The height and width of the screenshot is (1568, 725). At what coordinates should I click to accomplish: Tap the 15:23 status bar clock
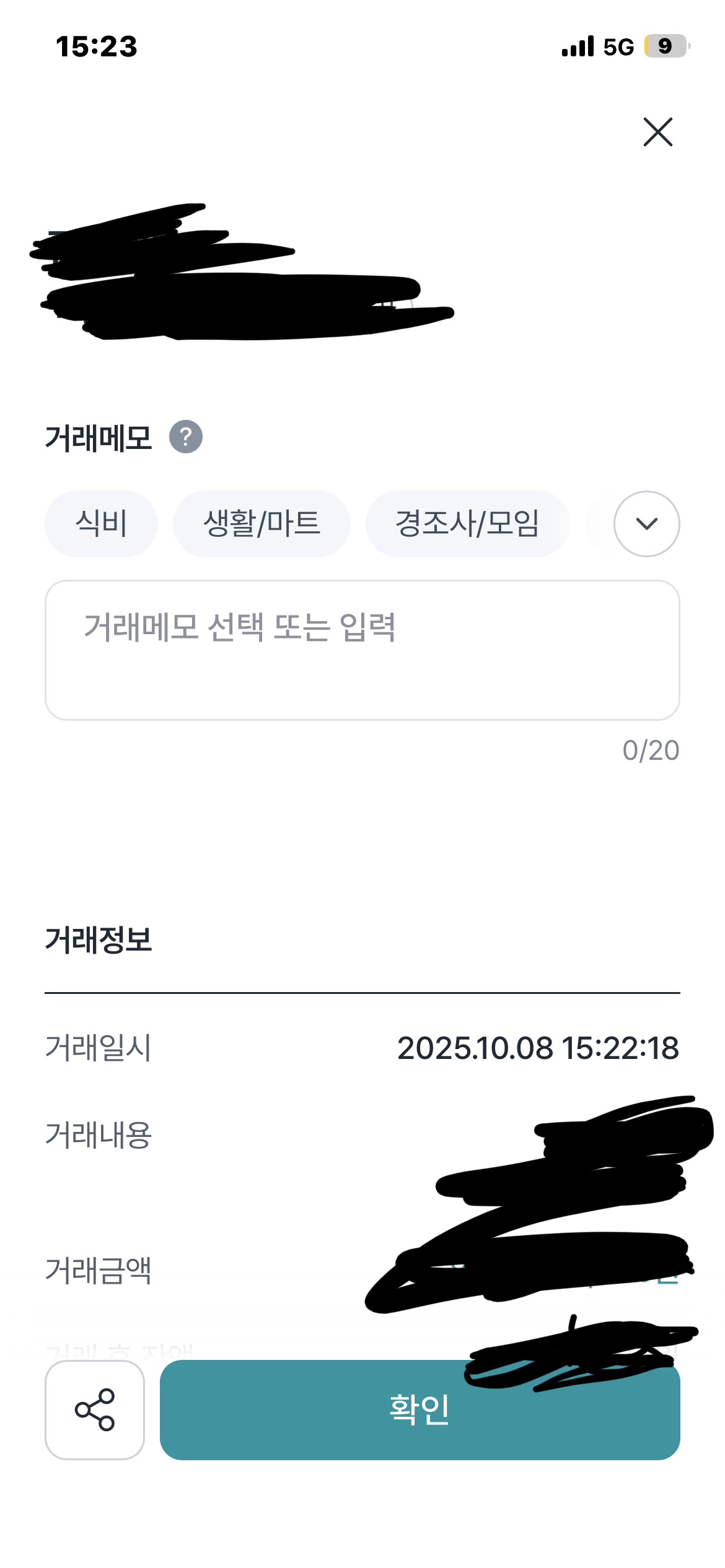[97, 47]
